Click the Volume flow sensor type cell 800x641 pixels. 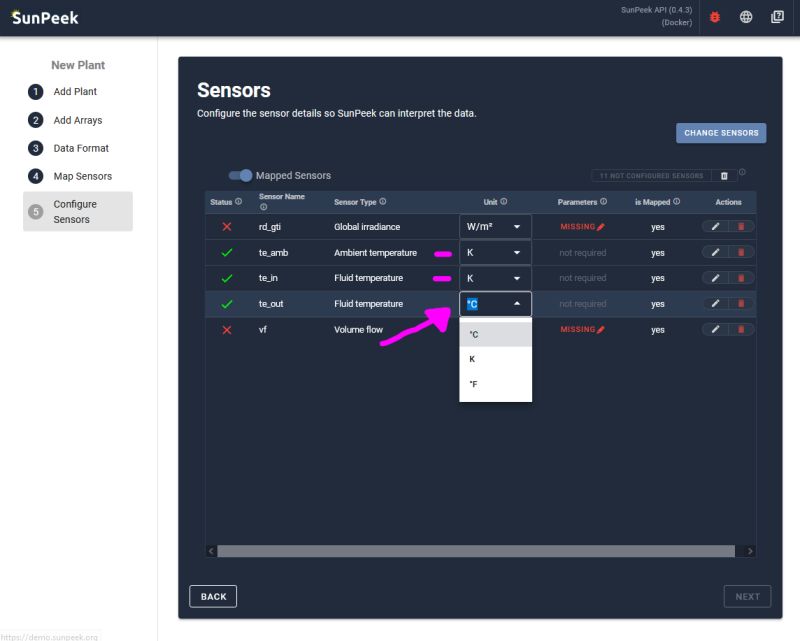[x=358, y=330]
